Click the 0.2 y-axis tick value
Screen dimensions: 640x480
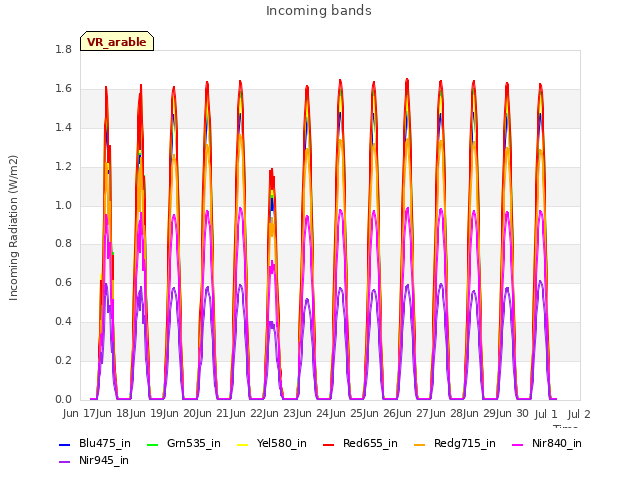63,360
